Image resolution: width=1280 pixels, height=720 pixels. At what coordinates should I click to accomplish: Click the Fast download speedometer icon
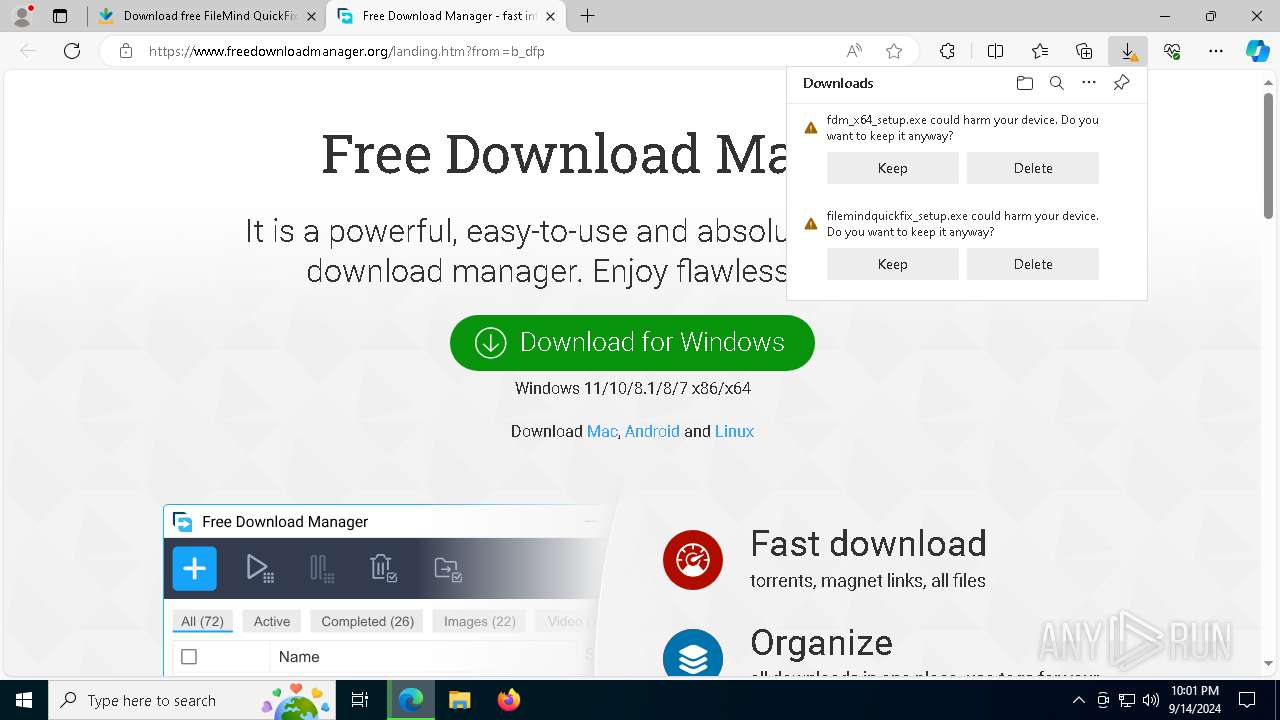[x=692, y=560]
